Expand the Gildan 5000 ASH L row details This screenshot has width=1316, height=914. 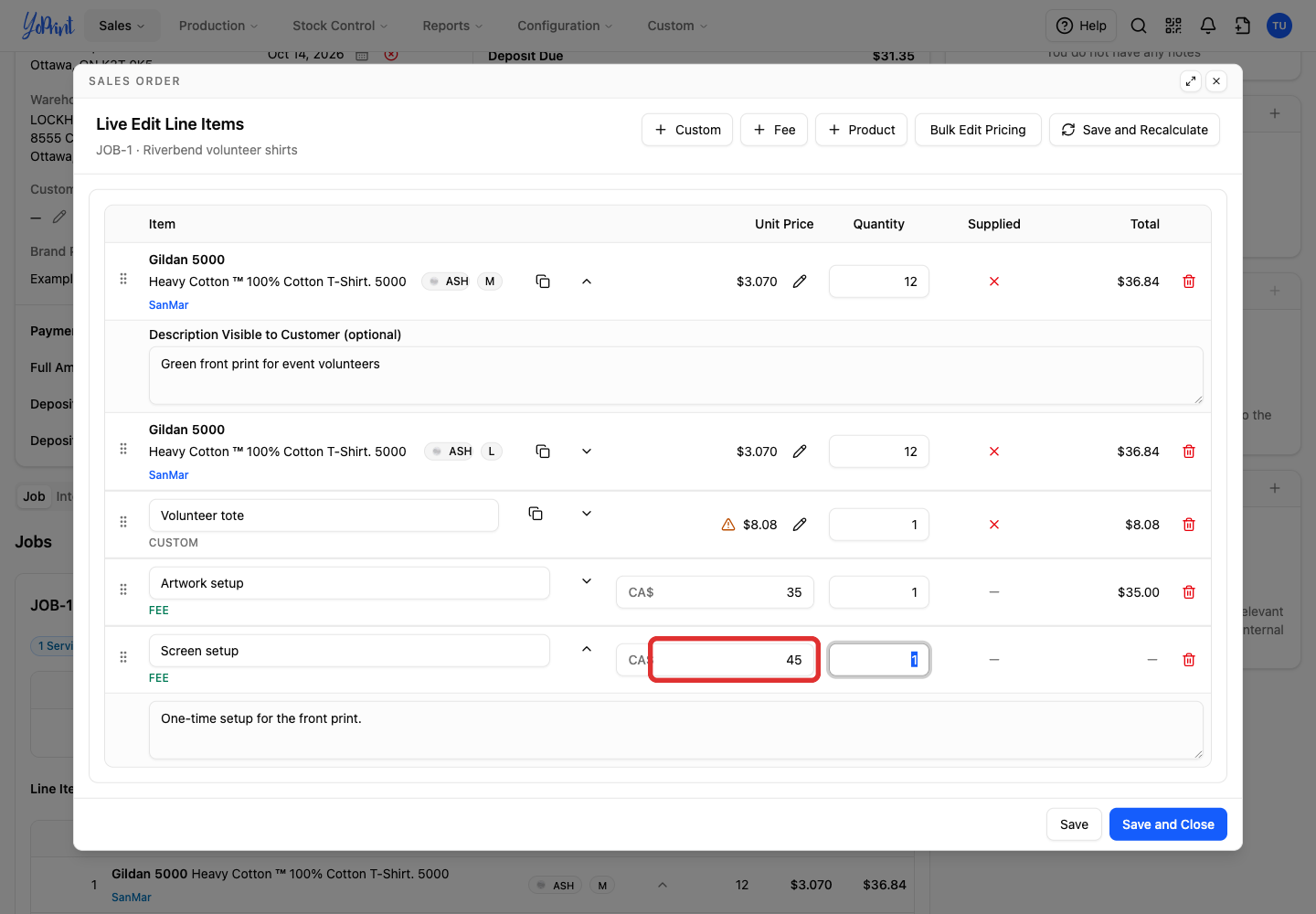coord(587,452)
